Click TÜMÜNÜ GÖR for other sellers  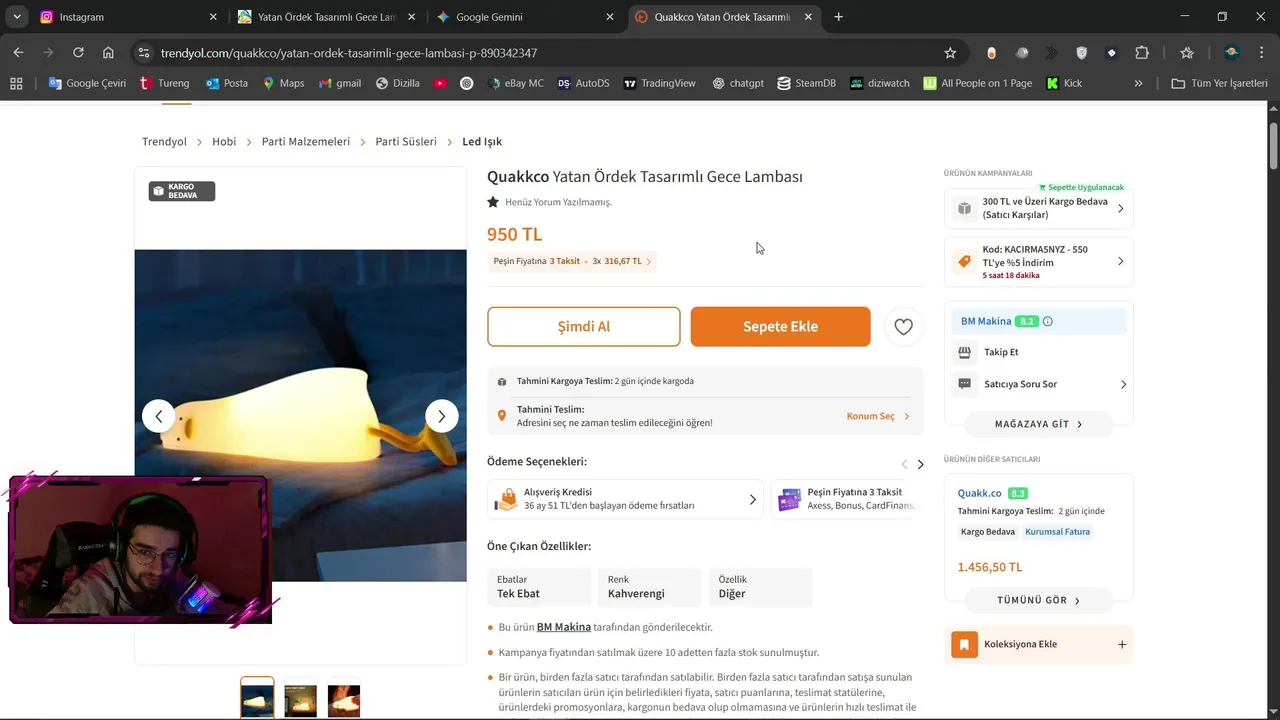click(1039, 600)
